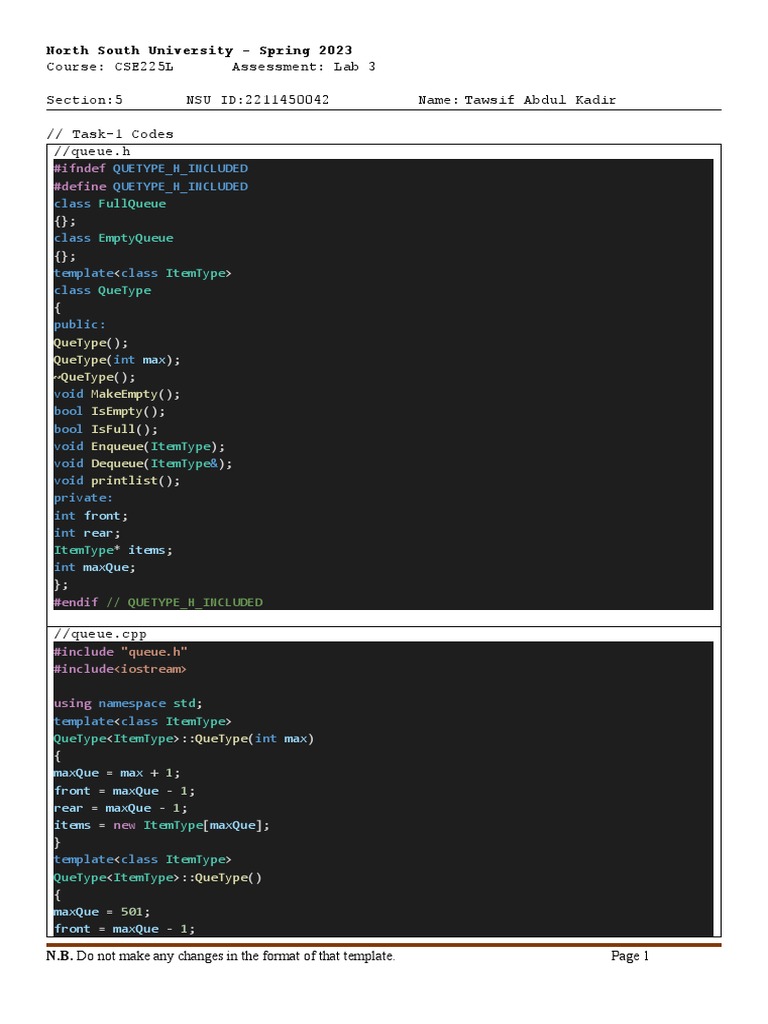This screenshot has width=768, height=1024.
Task: Click the '#define QUETYPE_H_INCLUDED' line
Action: tap(151, 186)
